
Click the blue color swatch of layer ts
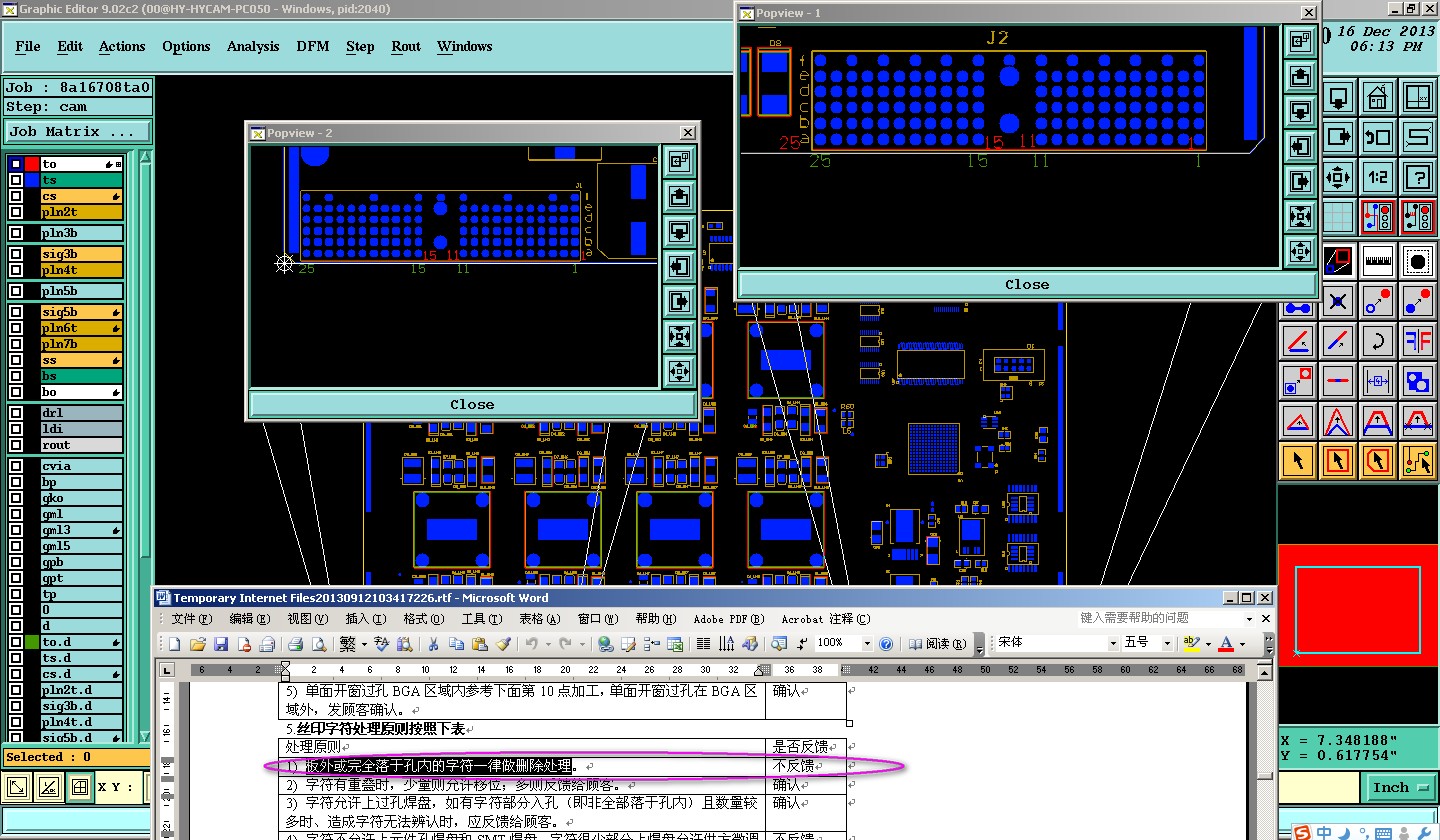click(31, 180)
